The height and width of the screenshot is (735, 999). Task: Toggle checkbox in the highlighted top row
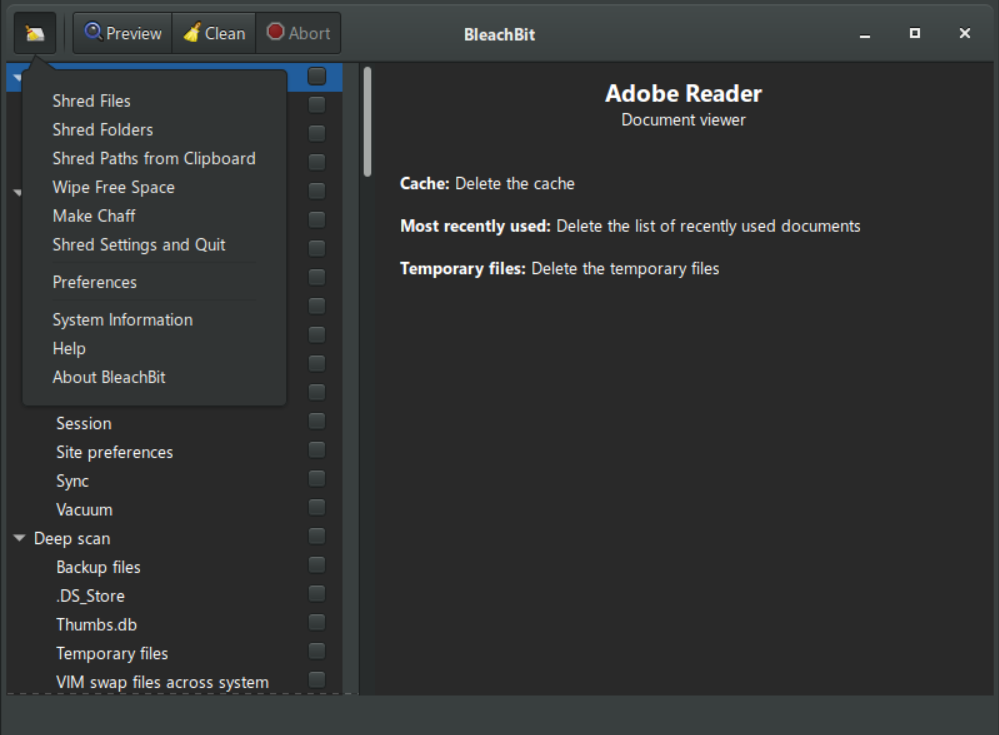[x=317, y=76]
